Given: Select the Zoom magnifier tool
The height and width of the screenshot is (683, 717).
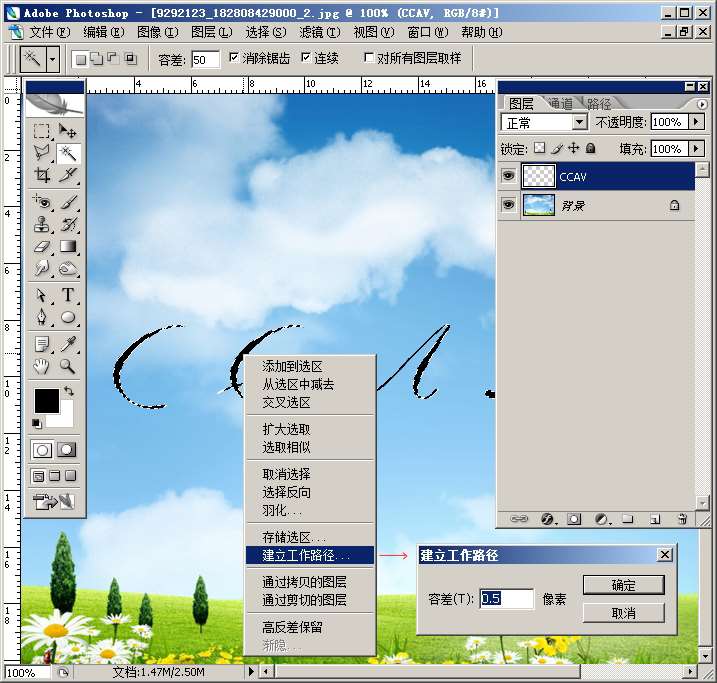Looking at the screenshot, I should [68, 366].
